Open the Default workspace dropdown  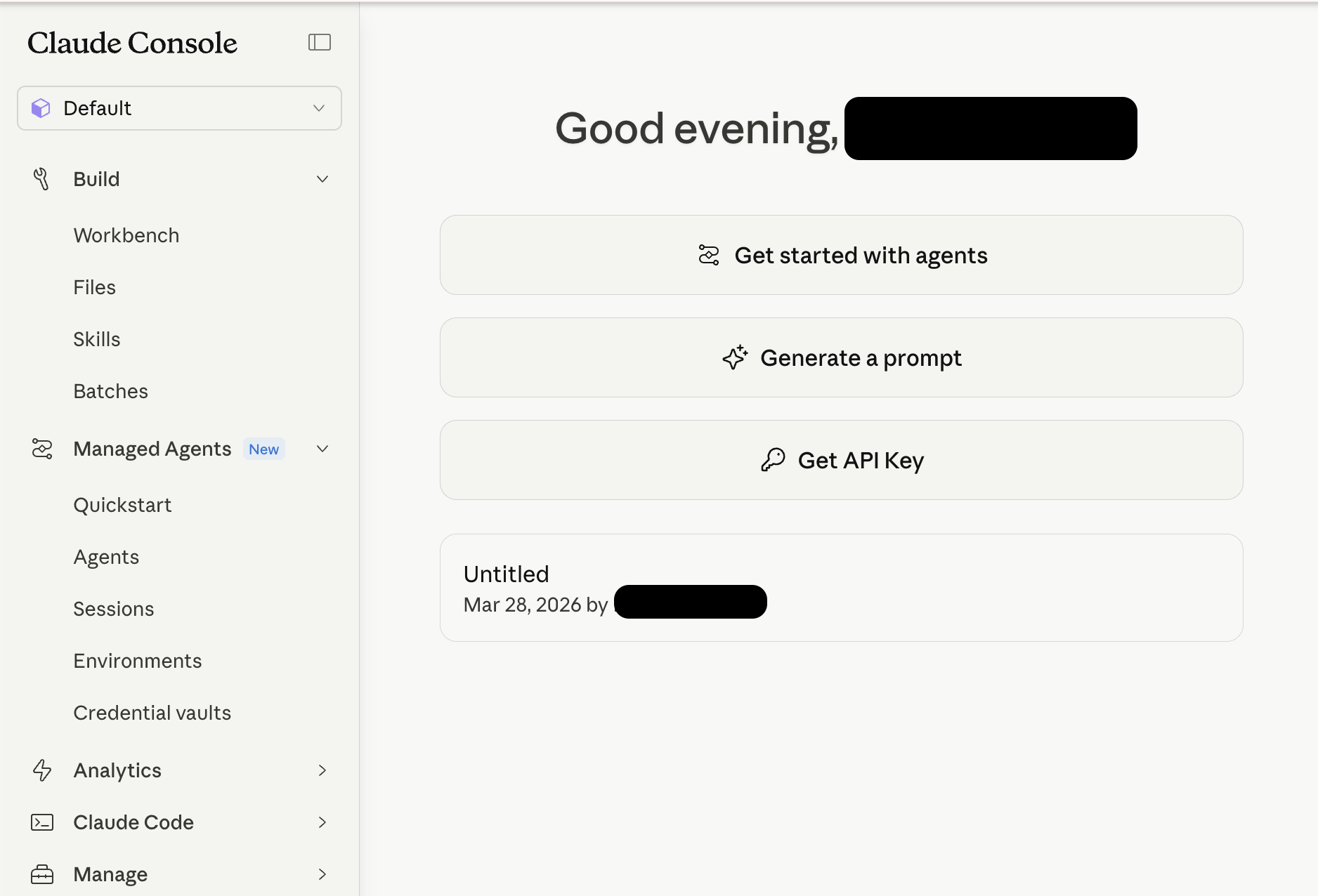(x=179, y=108)
